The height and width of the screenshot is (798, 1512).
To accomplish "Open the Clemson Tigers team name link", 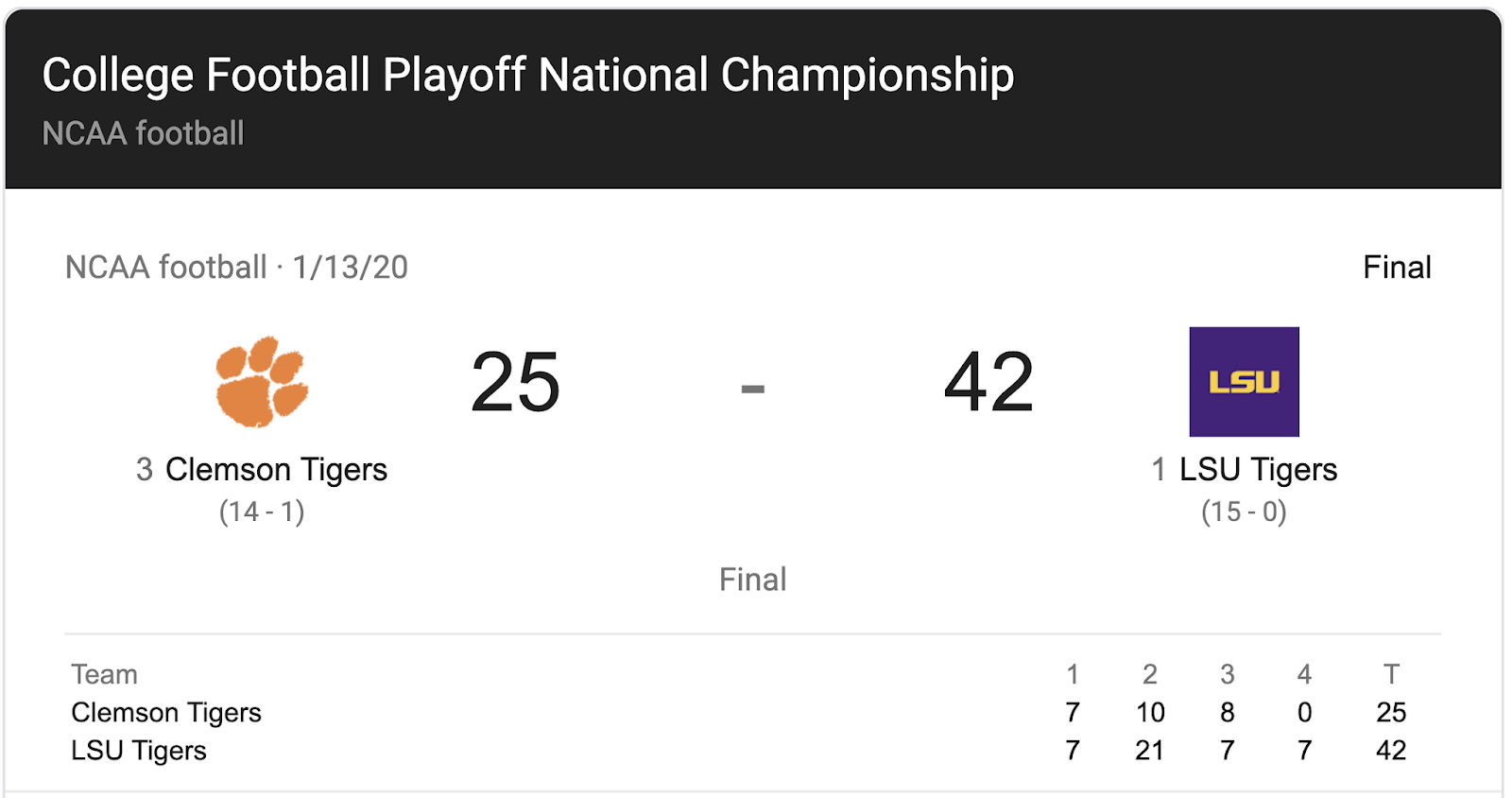I will tap(276, 470).
